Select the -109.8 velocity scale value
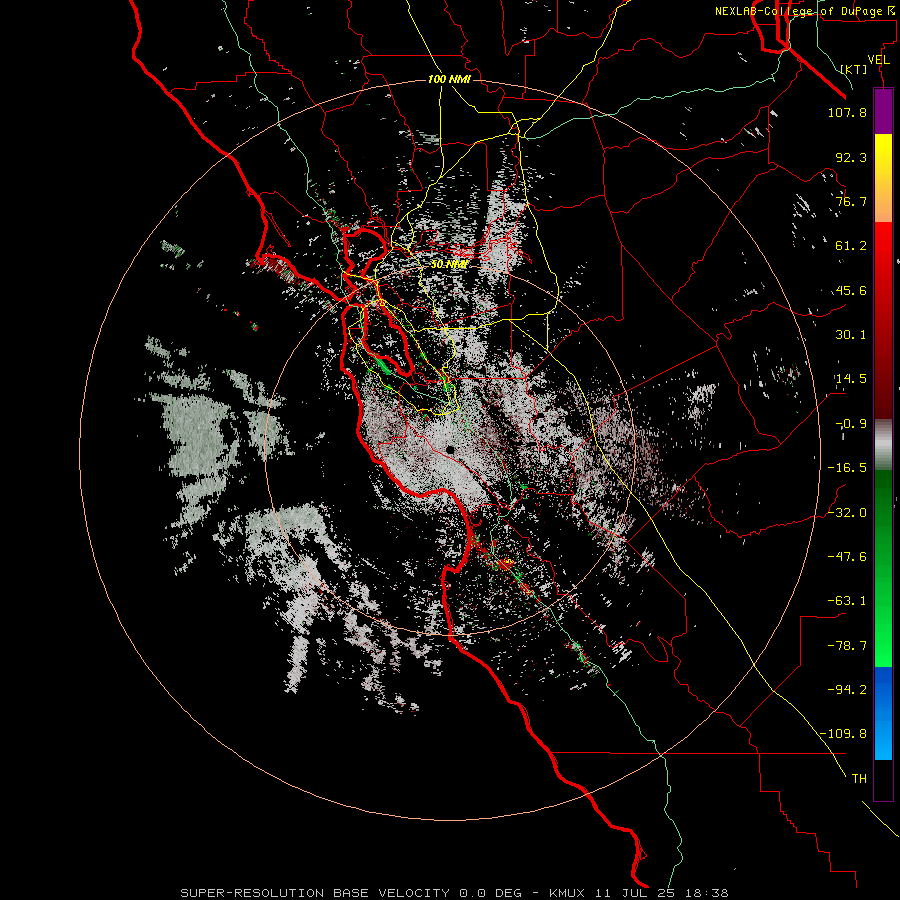The height and width of the screenshot is (900, 900). tap(843, 734)
